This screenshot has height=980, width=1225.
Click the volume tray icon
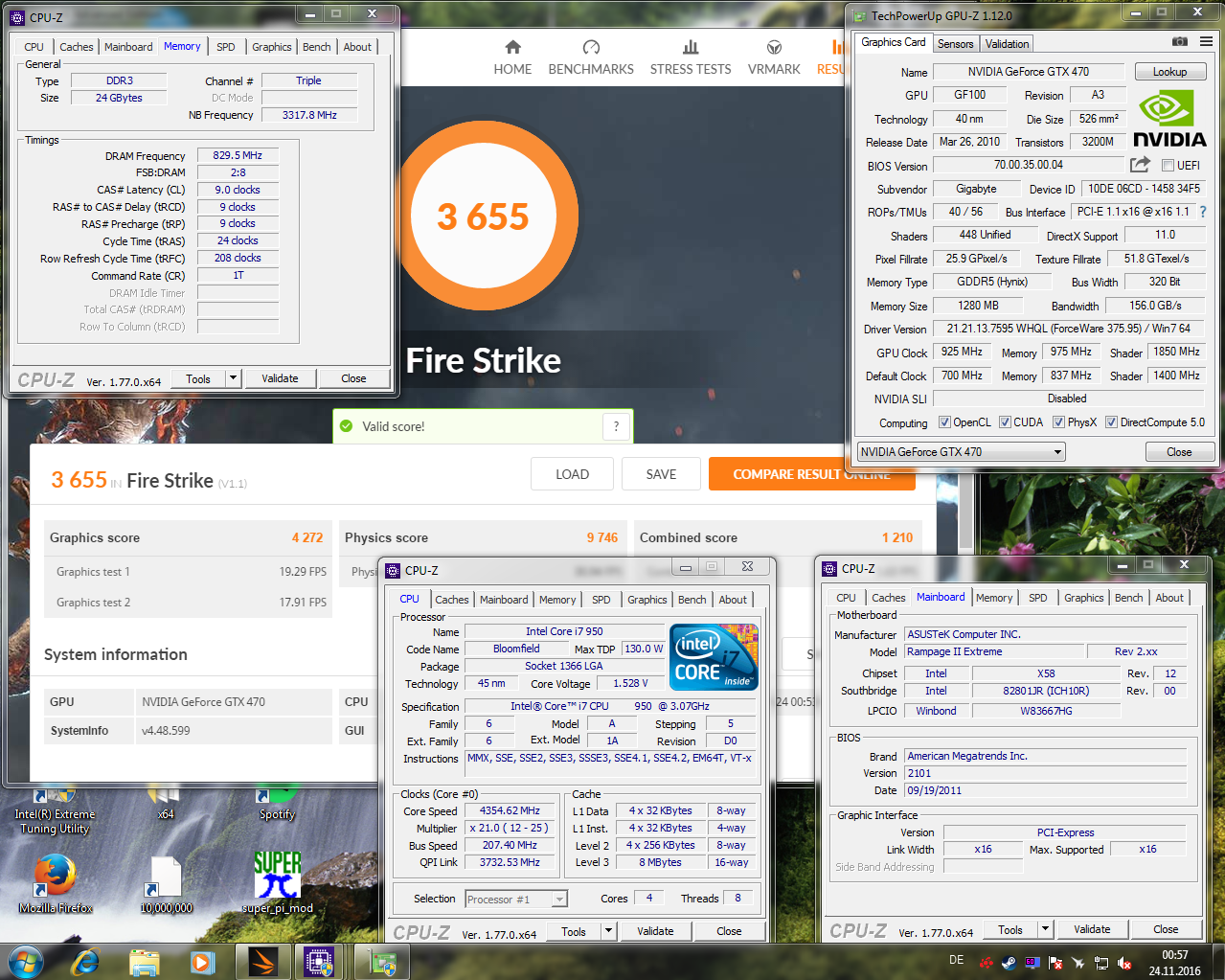(x=1124, y=963)
